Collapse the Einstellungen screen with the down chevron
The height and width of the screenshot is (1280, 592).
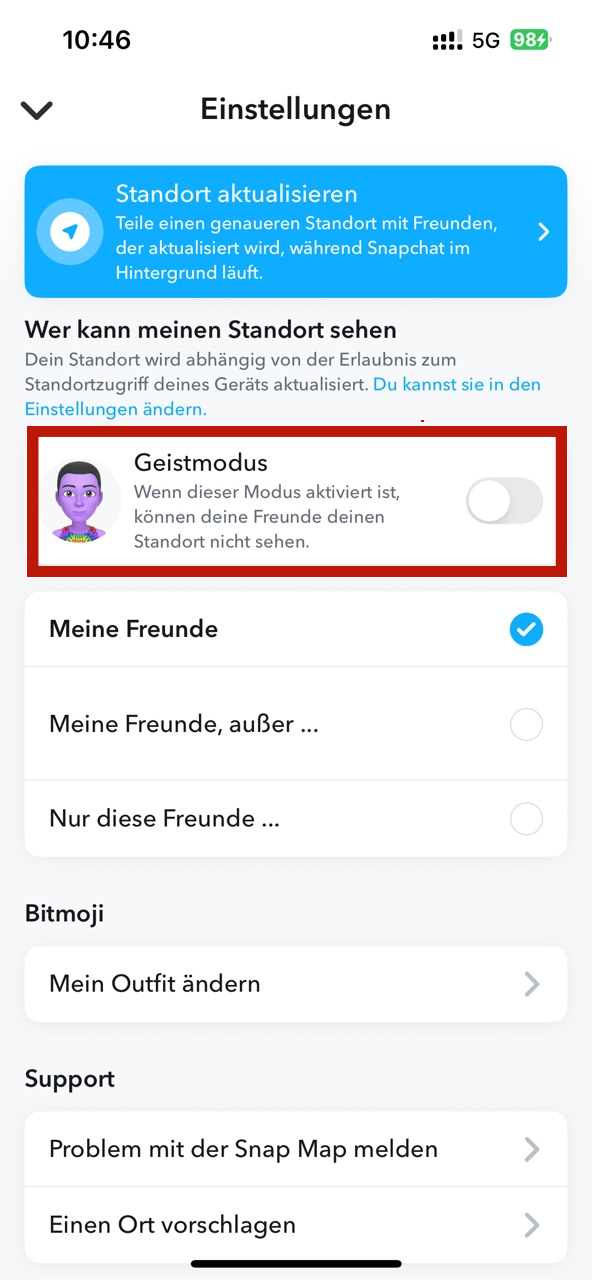[36, 110]
